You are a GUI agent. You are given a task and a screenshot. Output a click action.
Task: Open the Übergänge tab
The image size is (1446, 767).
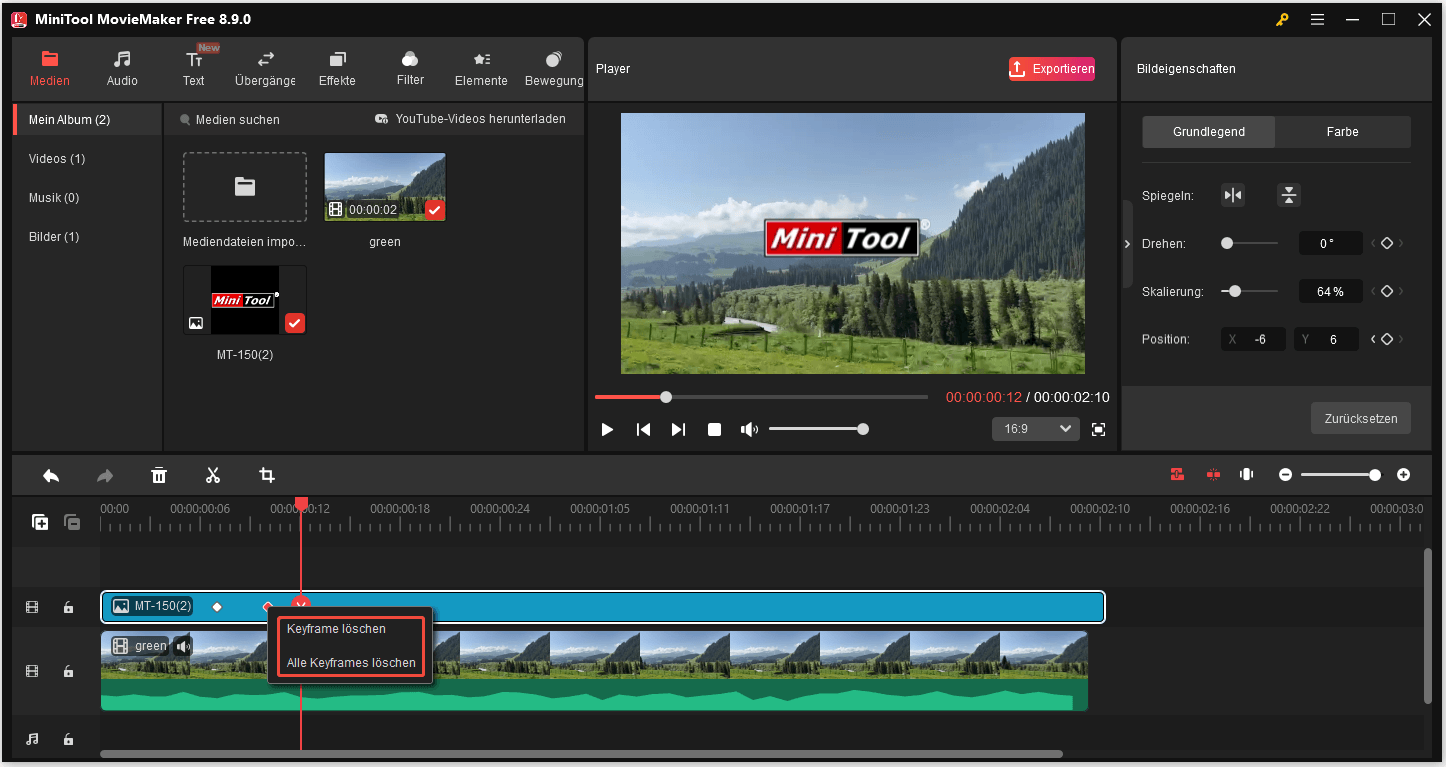point(265,69)
